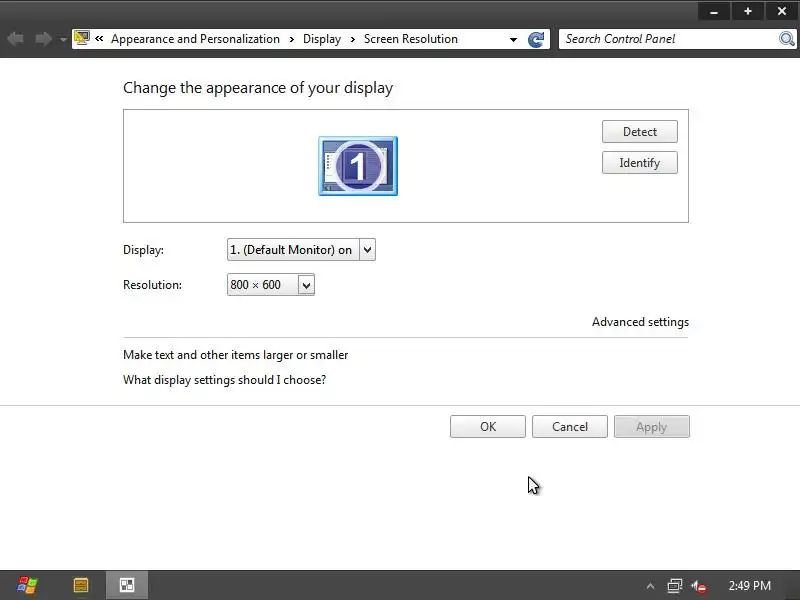Go forward with the Forward arrow
The height and width of the screenshot is (600, 800).
(43, 39)
